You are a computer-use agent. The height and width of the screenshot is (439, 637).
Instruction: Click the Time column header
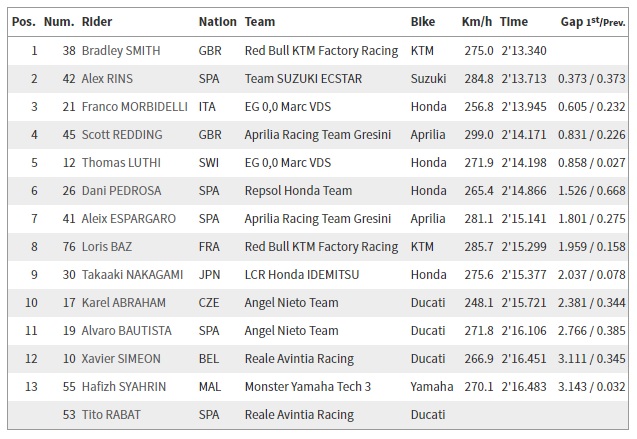point(514,21)
